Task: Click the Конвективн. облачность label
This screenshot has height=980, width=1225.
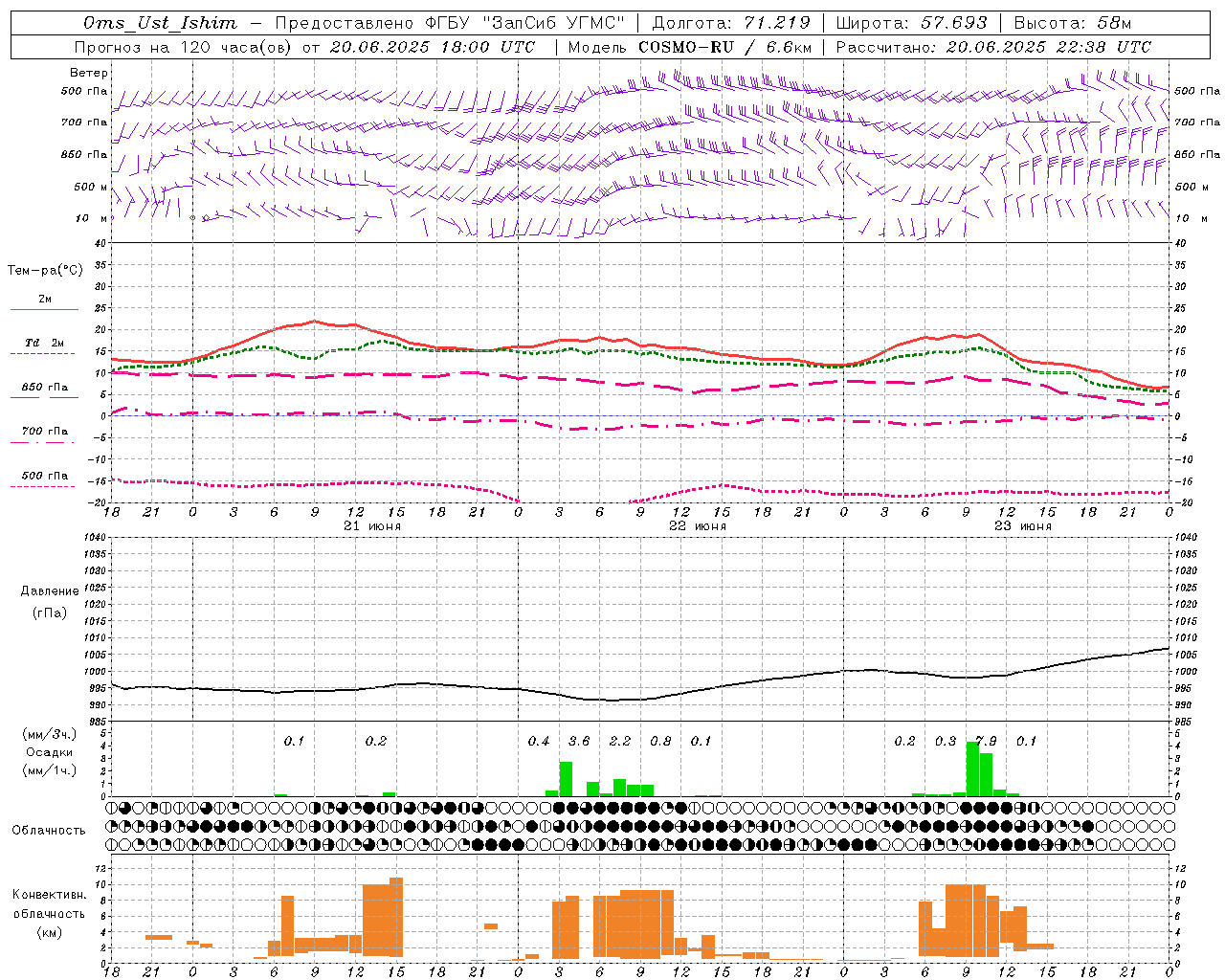Action: [x=49, y=904]
